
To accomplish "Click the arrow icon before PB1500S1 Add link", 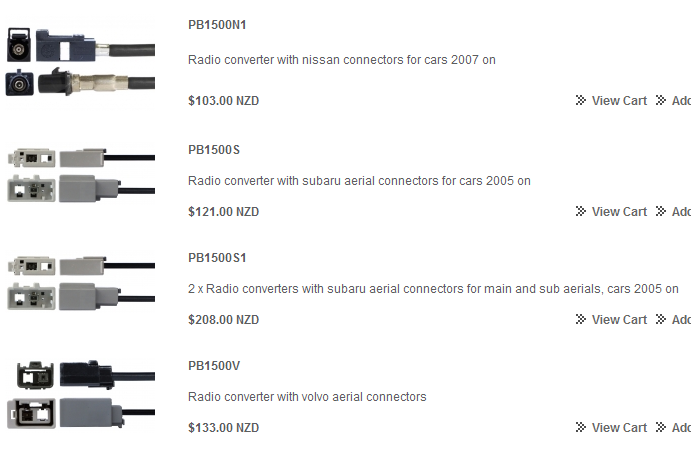I will (x=660, y=320).
